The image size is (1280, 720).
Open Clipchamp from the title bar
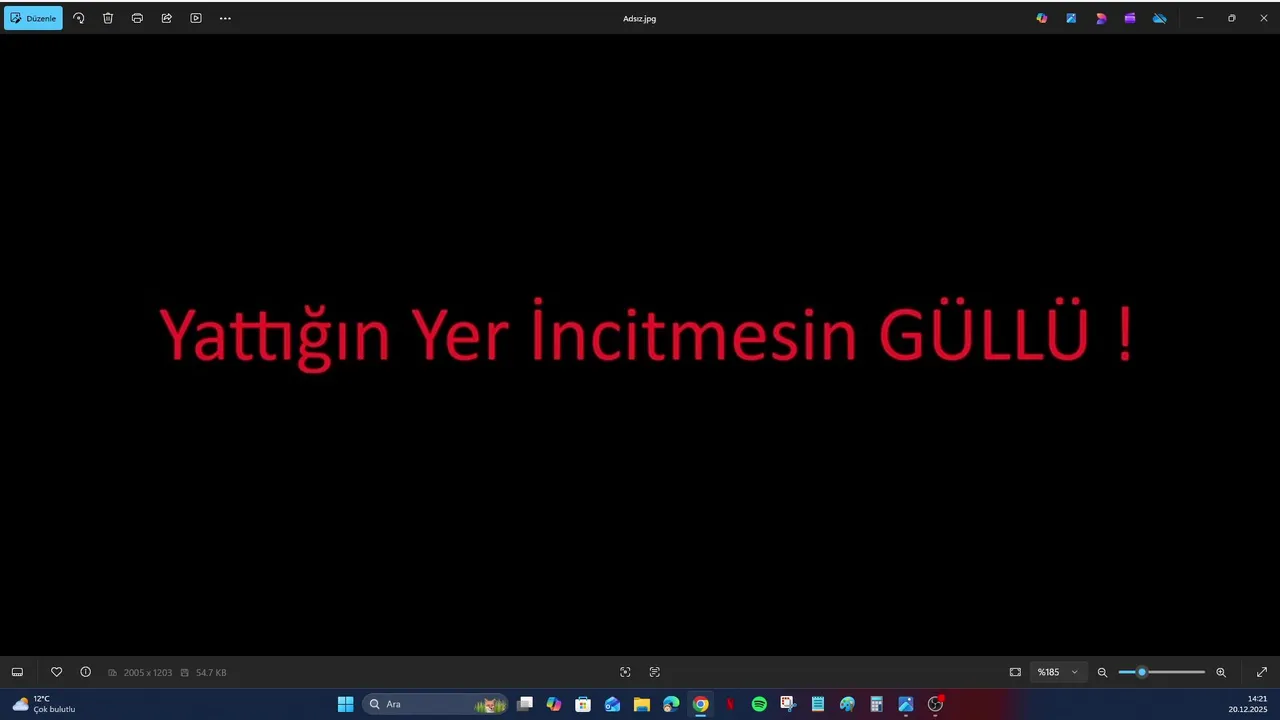click(x=1130, y=18)
